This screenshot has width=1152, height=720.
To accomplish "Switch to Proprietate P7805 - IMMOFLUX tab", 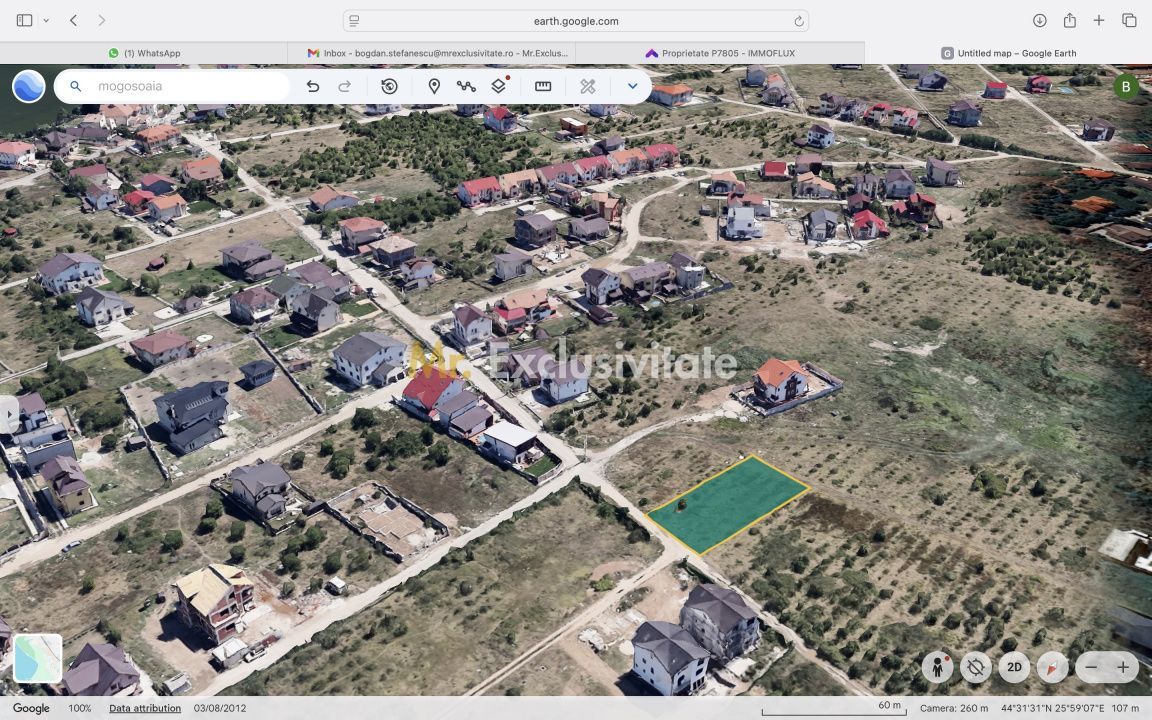I will point(720,53).
